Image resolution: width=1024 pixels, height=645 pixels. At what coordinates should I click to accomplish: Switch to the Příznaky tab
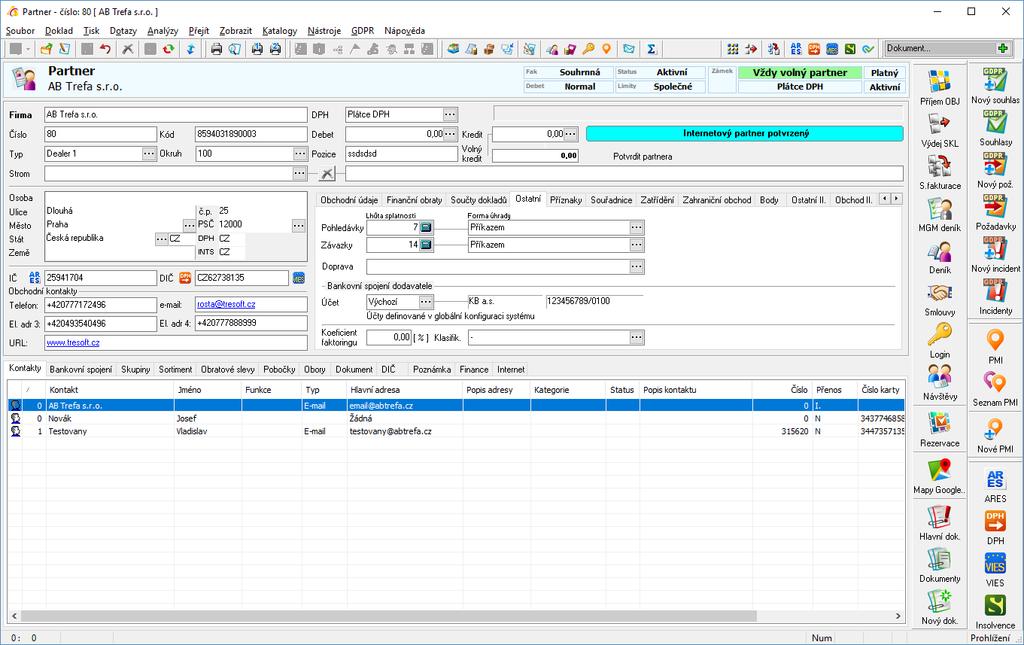[x=566, y=200]
